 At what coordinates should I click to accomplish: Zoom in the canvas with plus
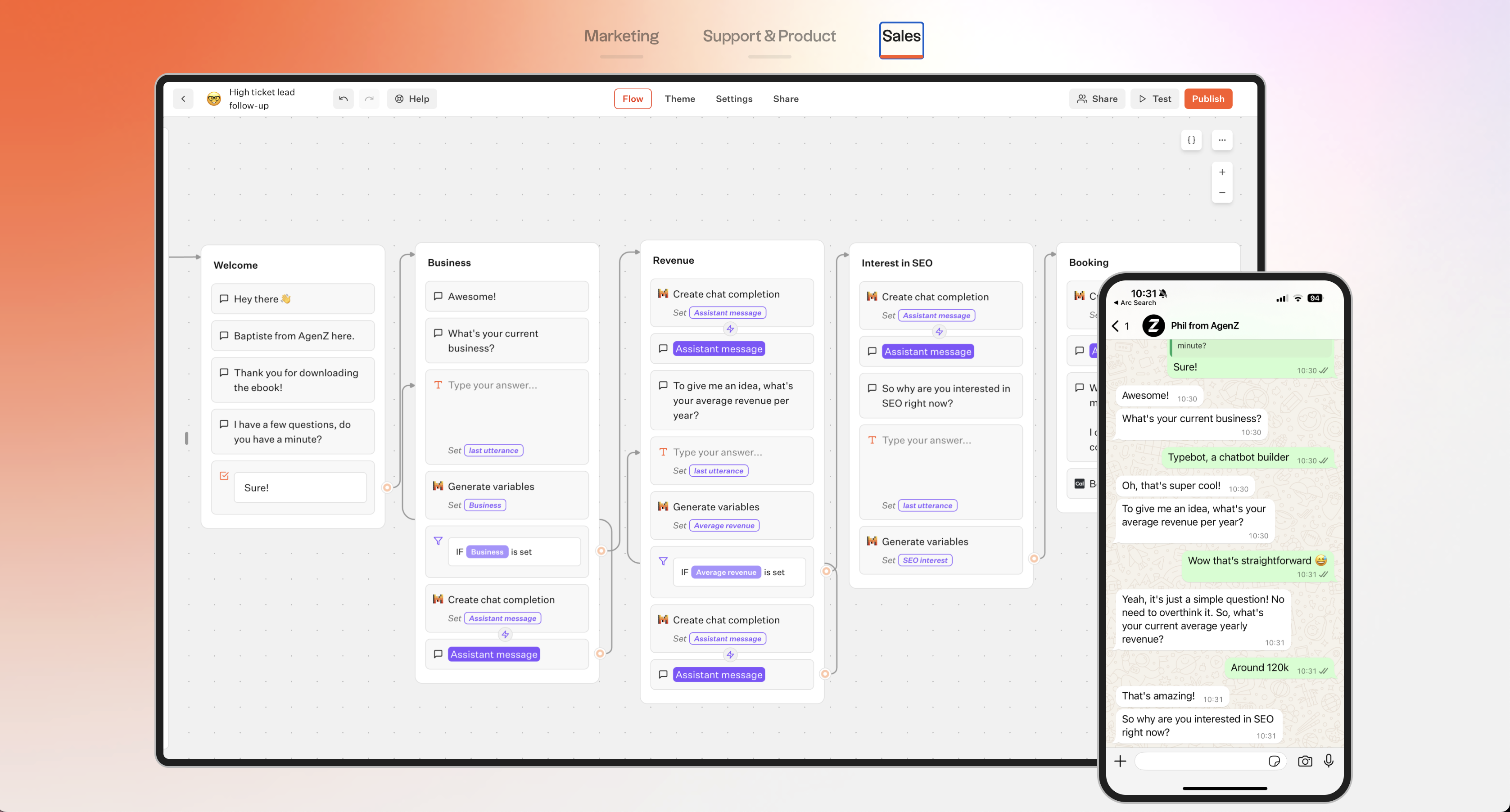pyautogui.click(x=1221, y=172)
